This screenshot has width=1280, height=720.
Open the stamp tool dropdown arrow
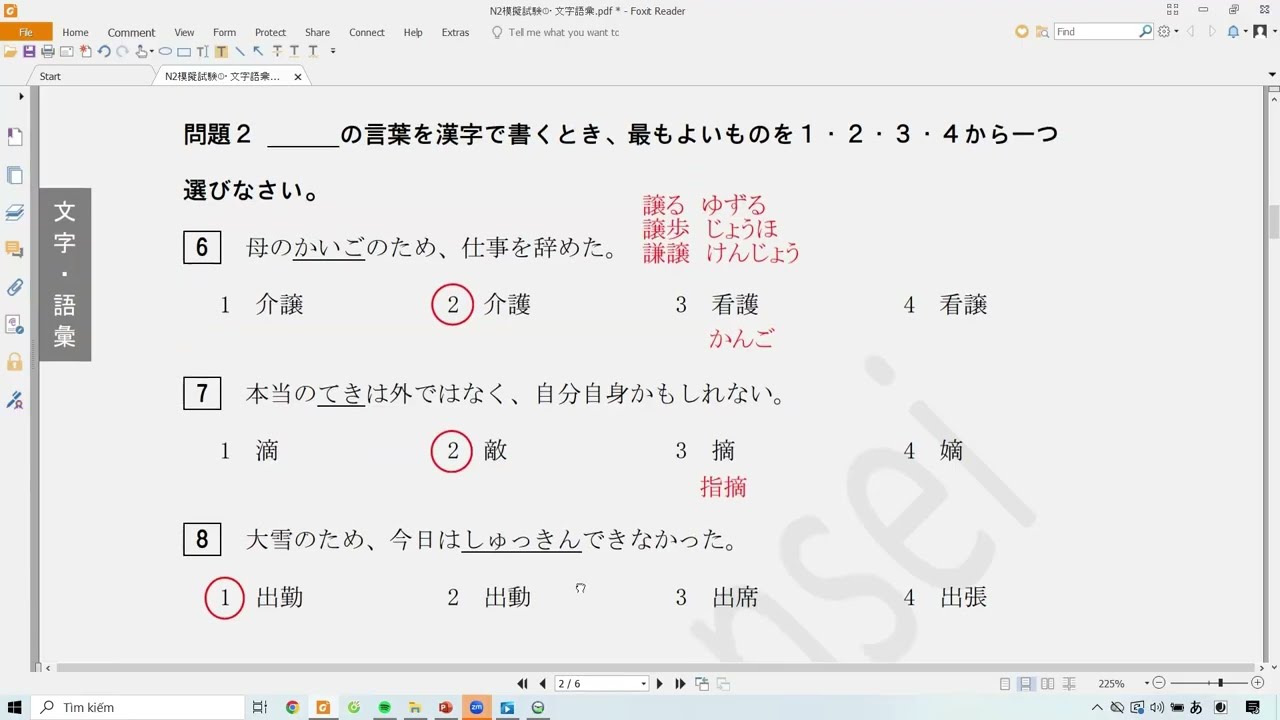[151, 51]
